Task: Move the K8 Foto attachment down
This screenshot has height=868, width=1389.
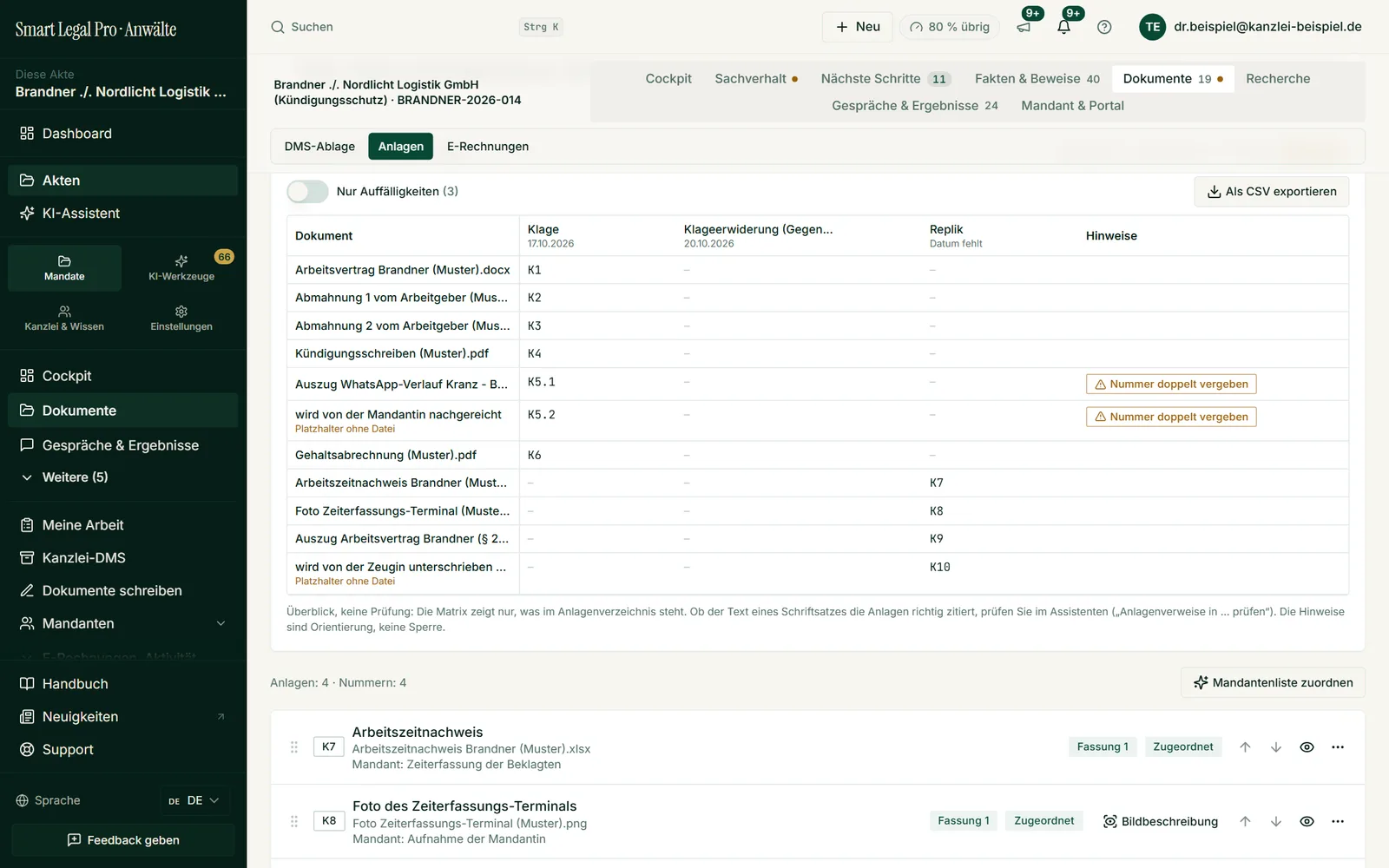Action: [1276, 821]
